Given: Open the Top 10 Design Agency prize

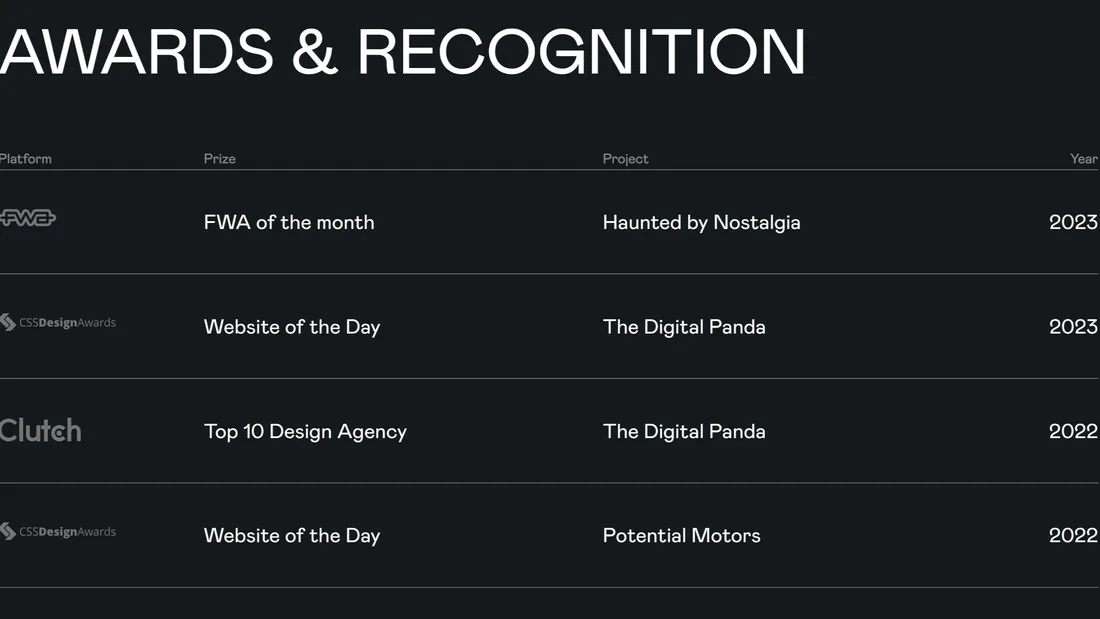Looking at the screenshot, I should coord(305,431).
